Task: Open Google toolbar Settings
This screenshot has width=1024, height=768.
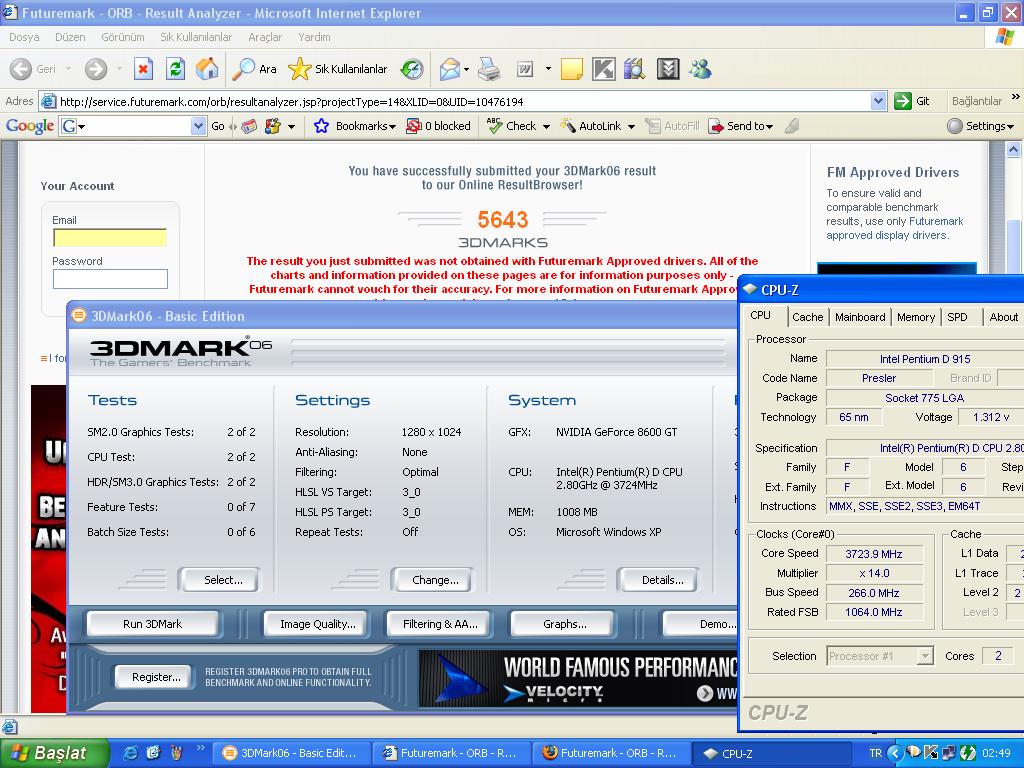Action: click(x=981, y=126)
